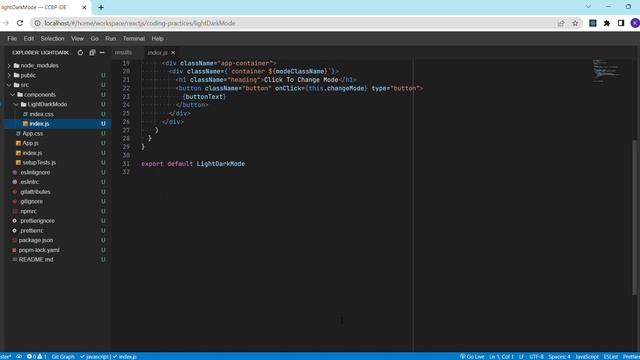The width and height of the screenshot is (640, 360).
Task: Select the highlighted index.js in LightDarkMode
Action: (x=57, y=124)
